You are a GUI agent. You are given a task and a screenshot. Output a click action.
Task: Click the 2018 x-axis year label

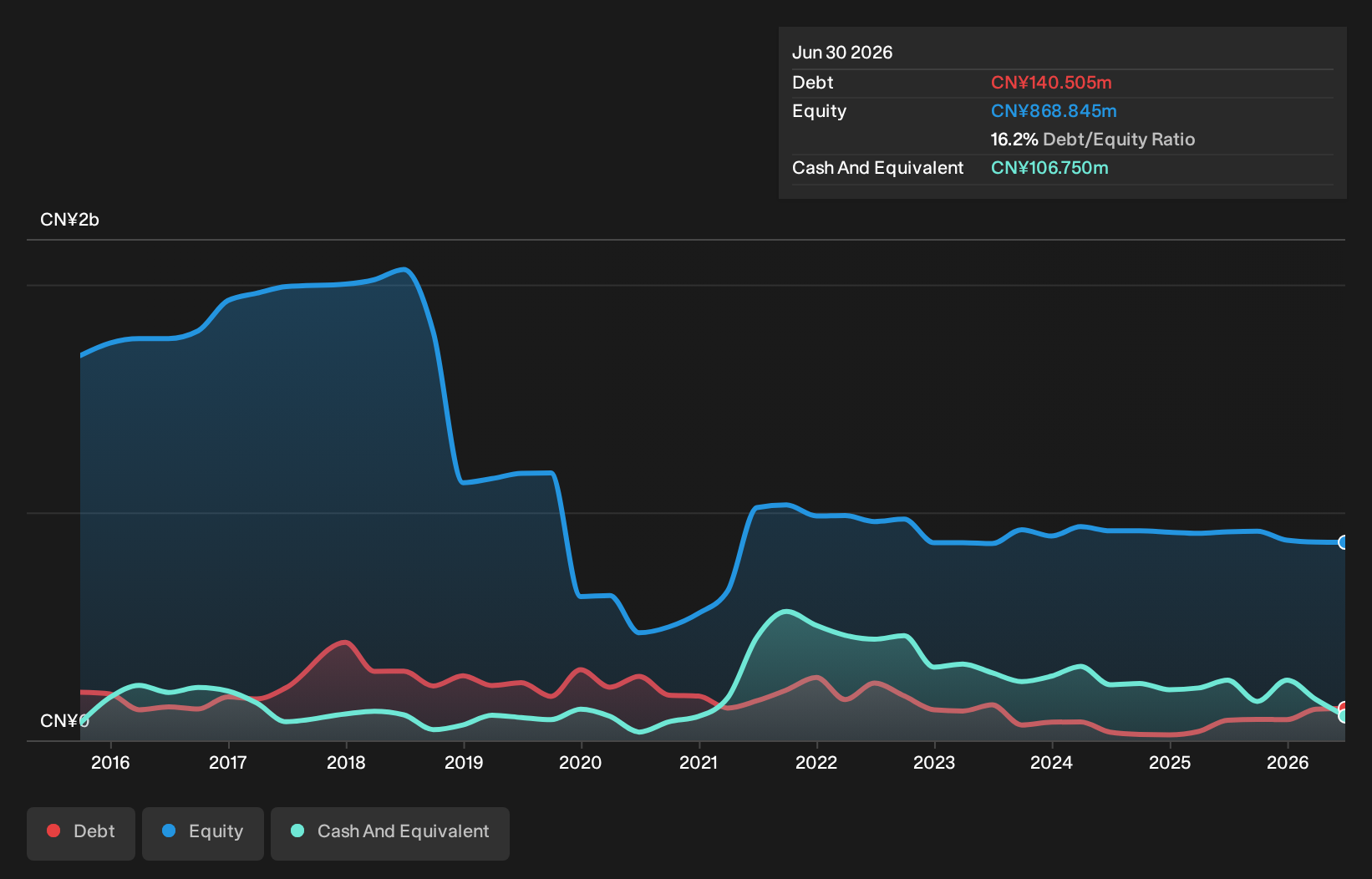coord(346,762)
